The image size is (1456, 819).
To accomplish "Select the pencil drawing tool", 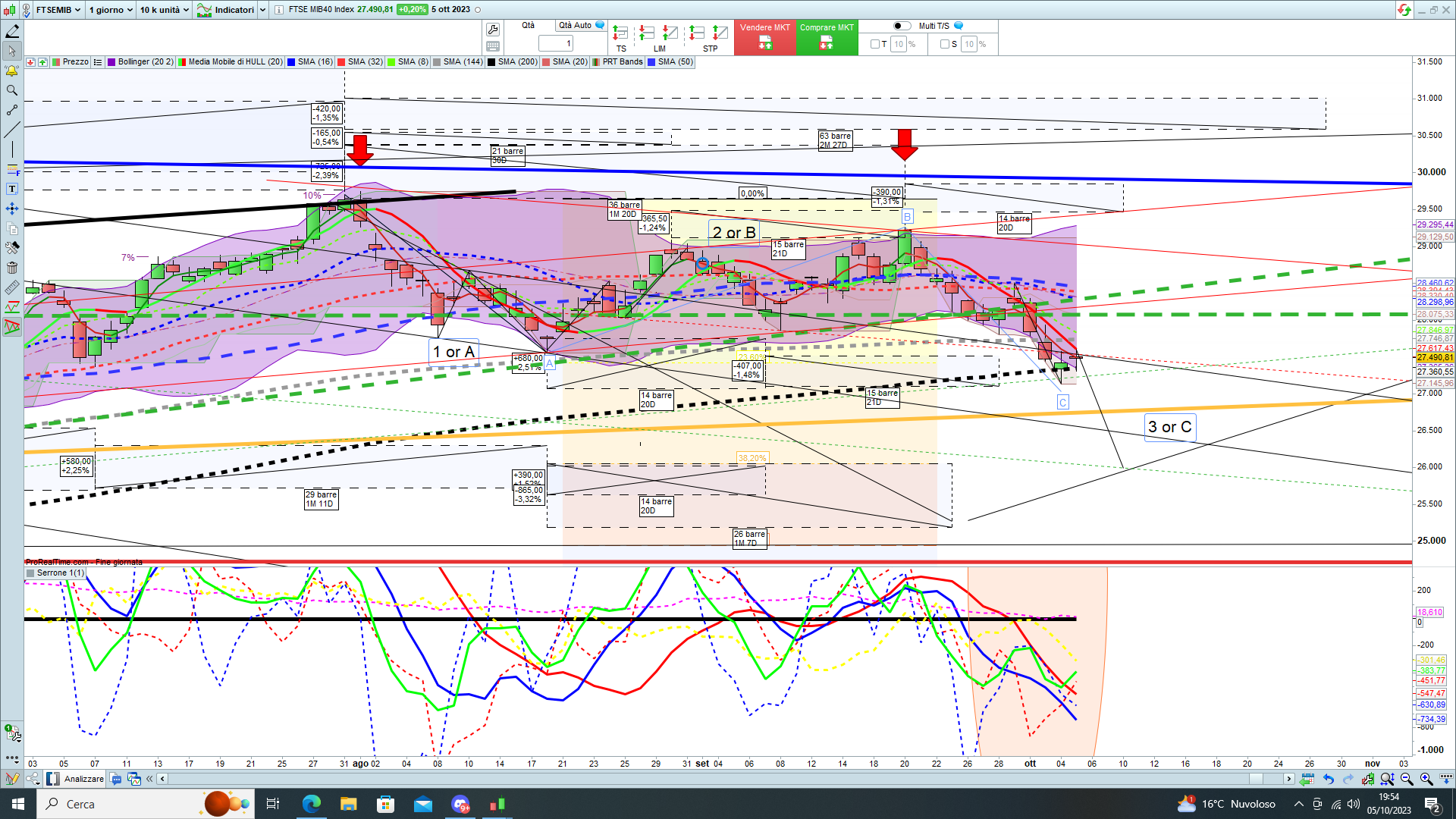I will point(12,31).
